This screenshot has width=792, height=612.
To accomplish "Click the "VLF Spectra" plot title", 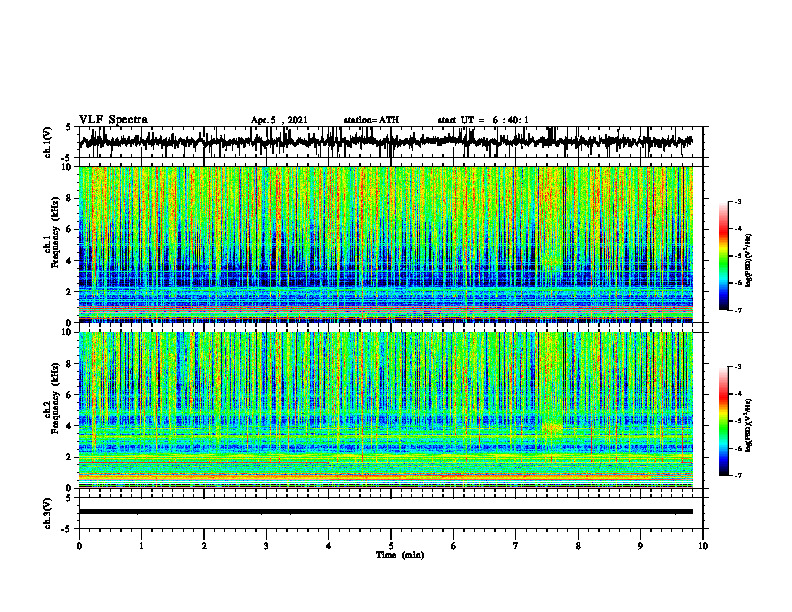I will [x=113, y=120].
